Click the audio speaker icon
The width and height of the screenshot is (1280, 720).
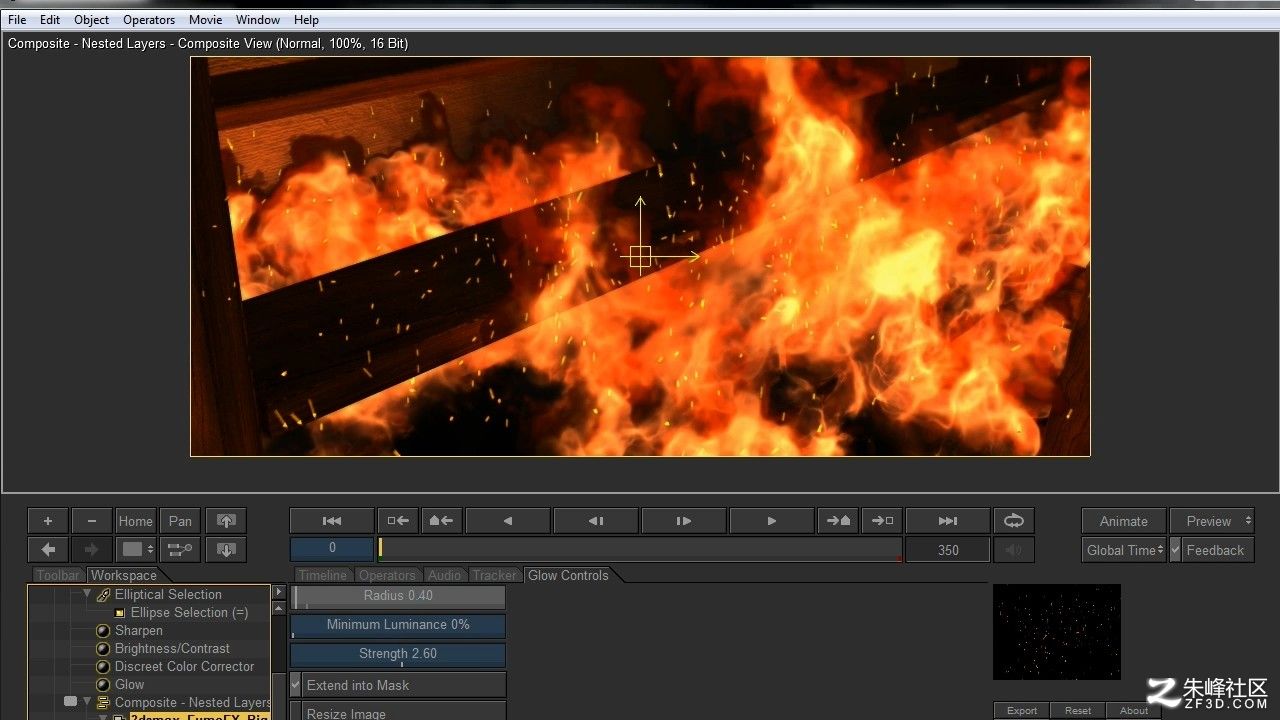coord(1014,550)
